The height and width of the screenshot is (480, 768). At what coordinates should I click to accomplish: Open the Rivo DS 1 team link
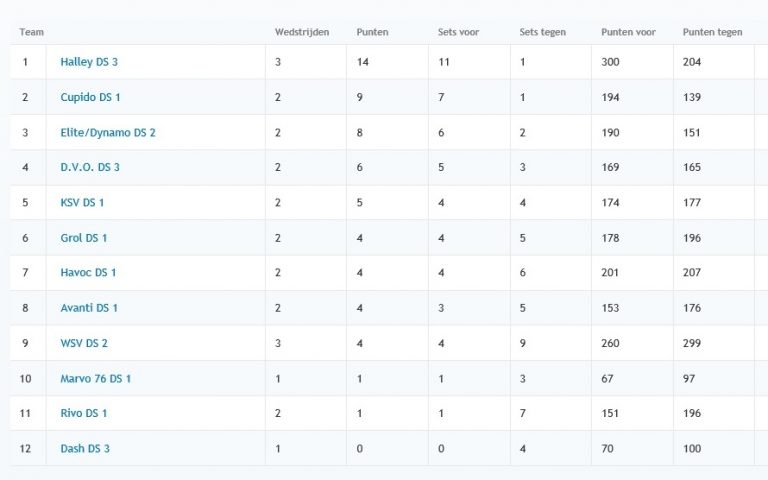(x=83, y=413)
